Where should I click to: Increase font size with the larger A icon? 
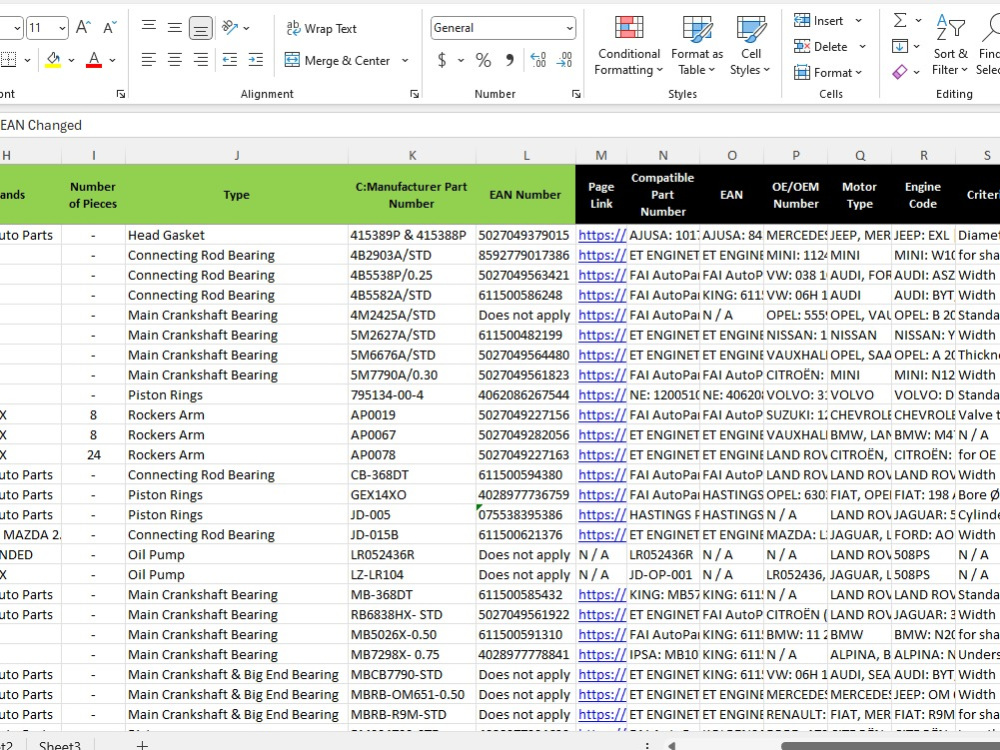point(83,27)
